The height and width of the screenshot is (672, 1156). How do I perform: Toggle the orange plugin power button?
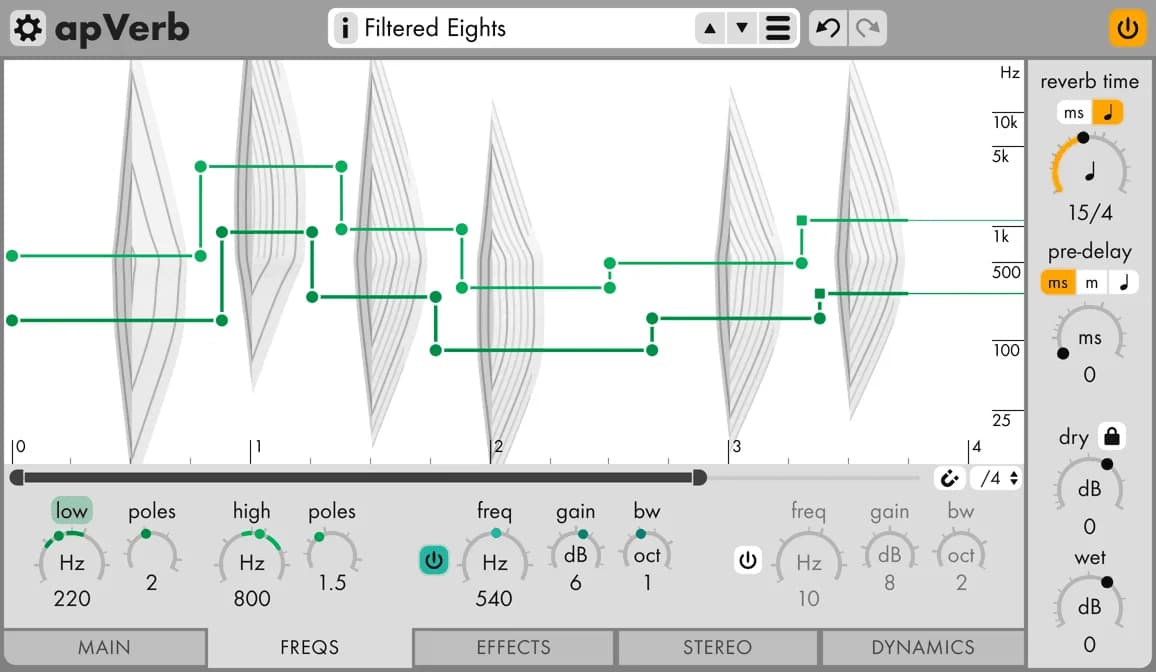tap(1128, 28)
